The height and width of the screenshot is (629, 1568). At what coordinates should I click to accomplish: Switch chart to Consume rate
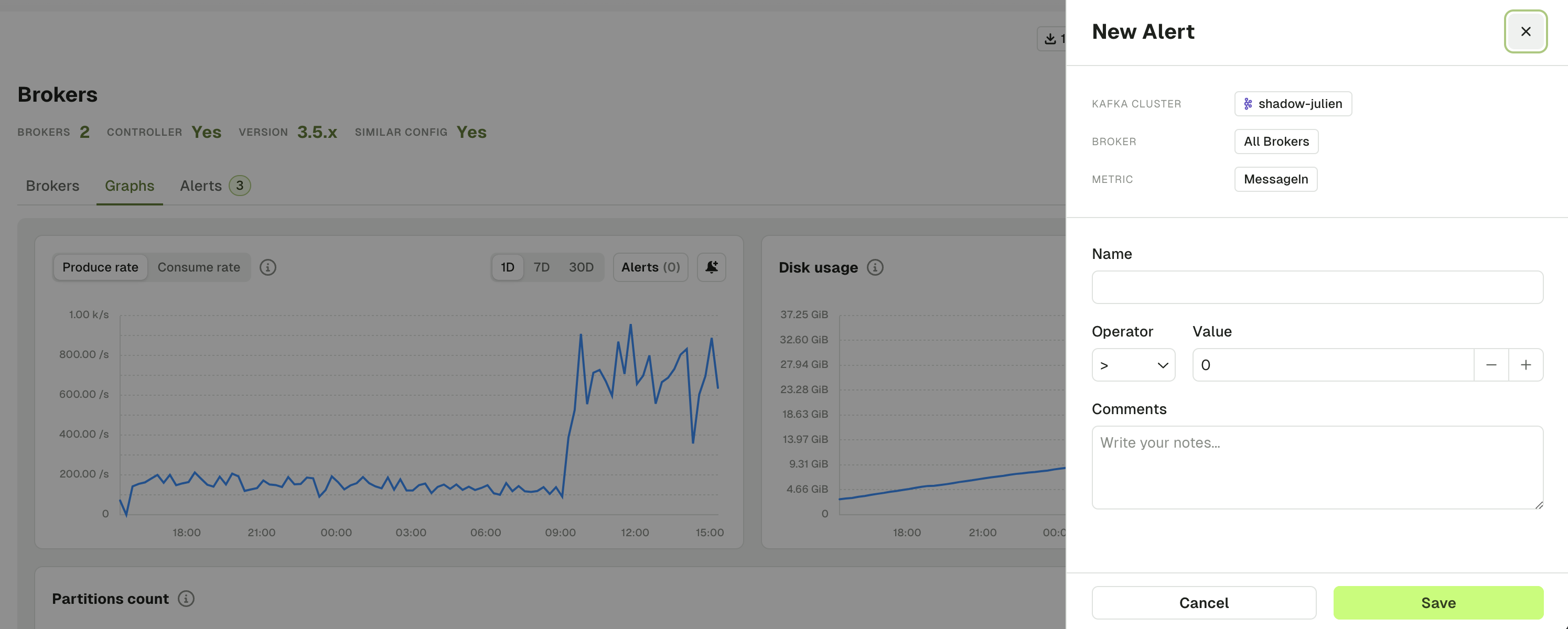click(198, 267)
